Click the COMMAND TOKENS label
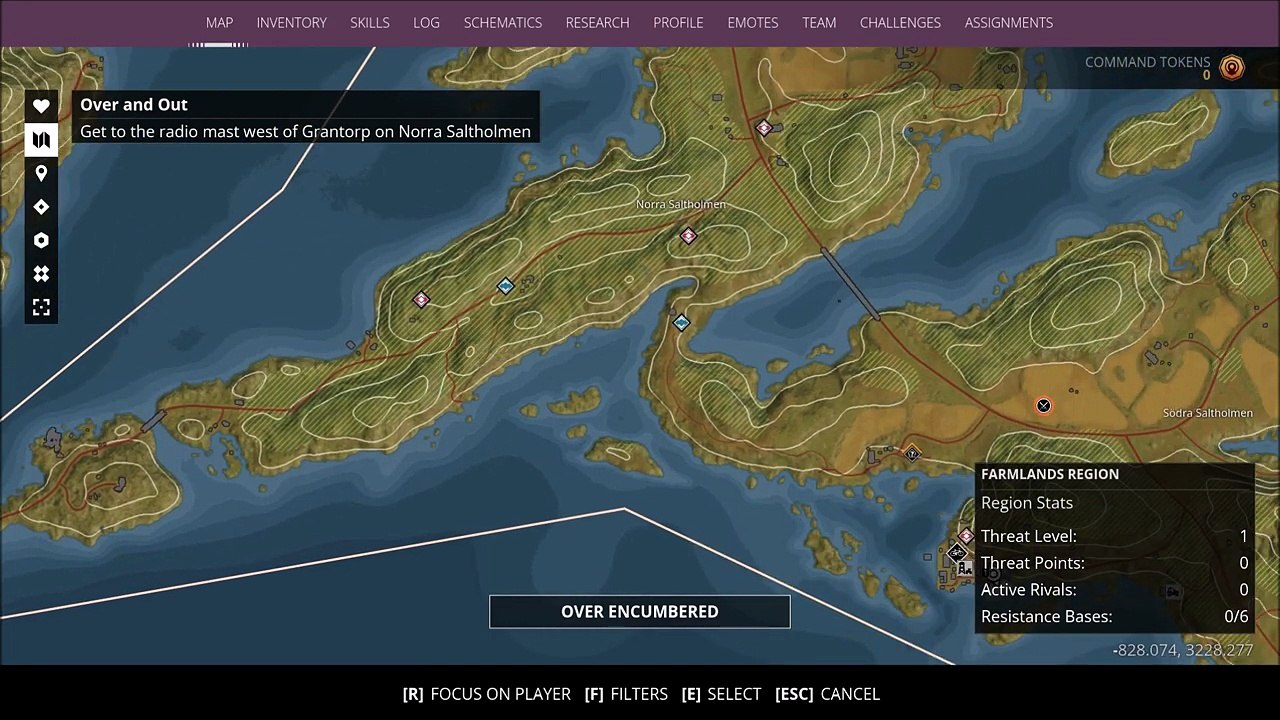This screenshot has height=720, width=1280. [x=1148, y=62]
